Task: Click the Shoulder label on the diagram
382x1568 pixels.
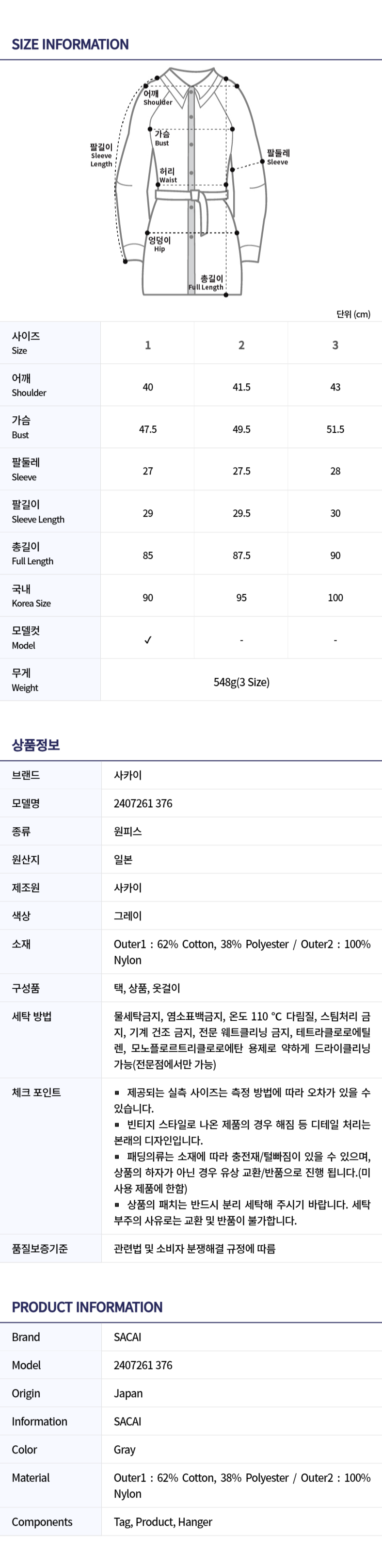Action: coord(158,98)
